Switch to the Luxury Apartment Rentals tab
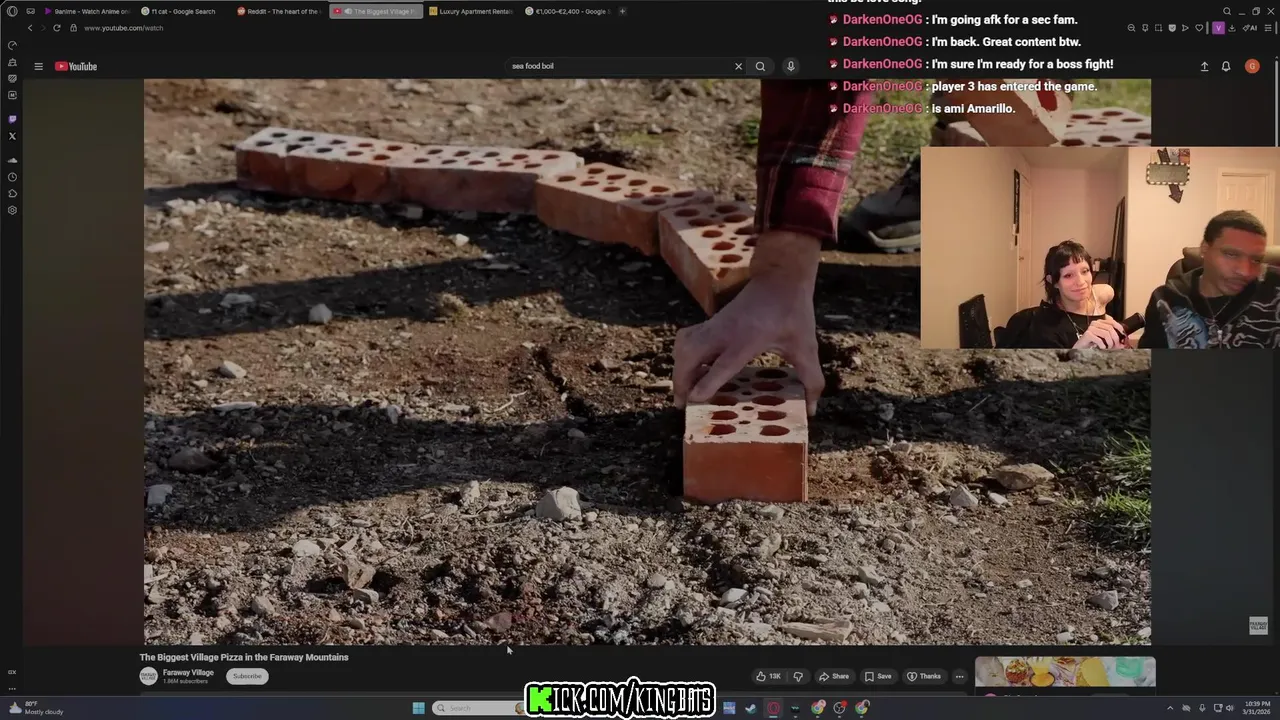The height and width of the screenshot is (720, 1280). [x=471, y=11]
